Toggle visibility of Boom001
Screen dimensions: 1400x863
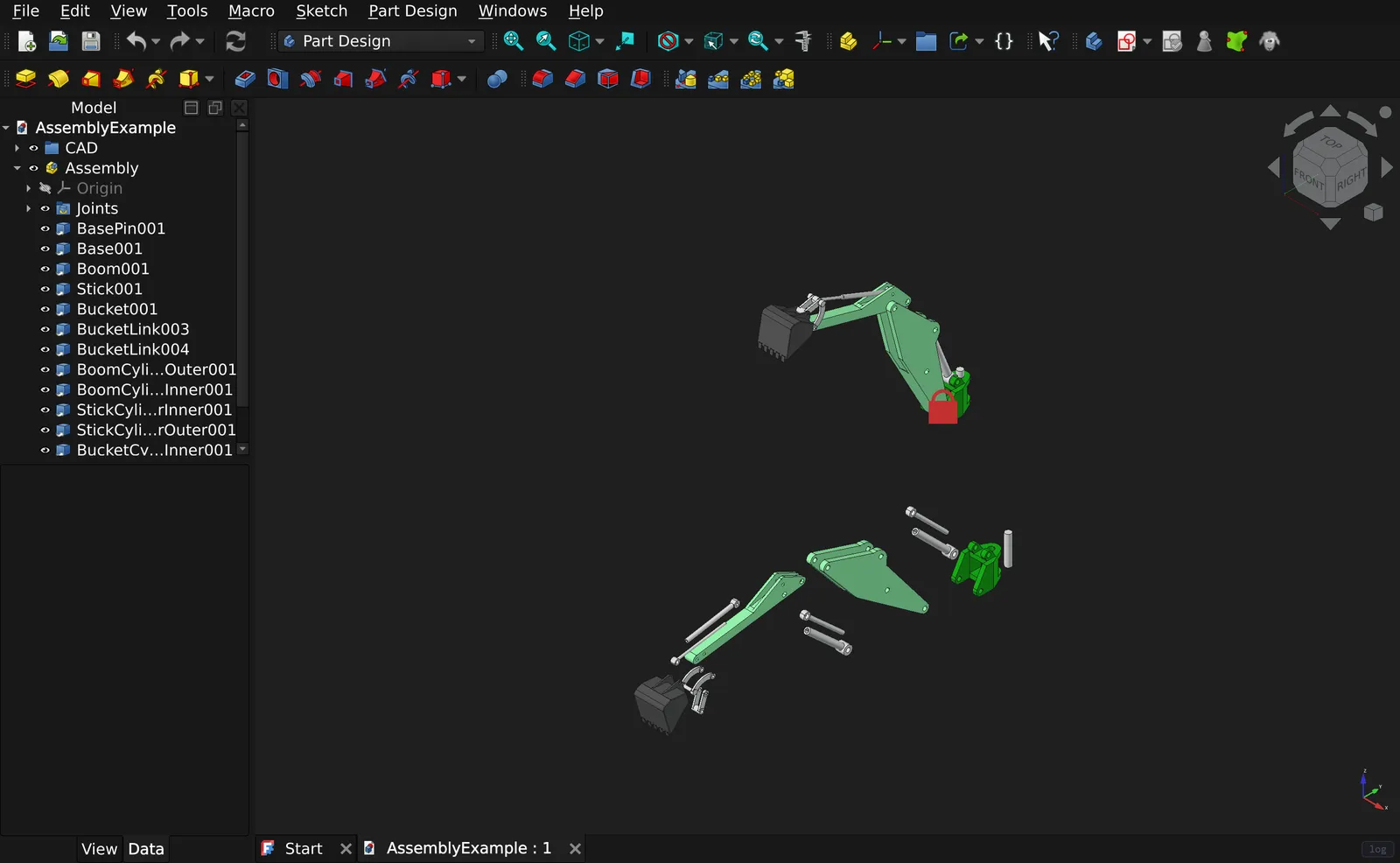pyautogui.click(x=45, y=269)
